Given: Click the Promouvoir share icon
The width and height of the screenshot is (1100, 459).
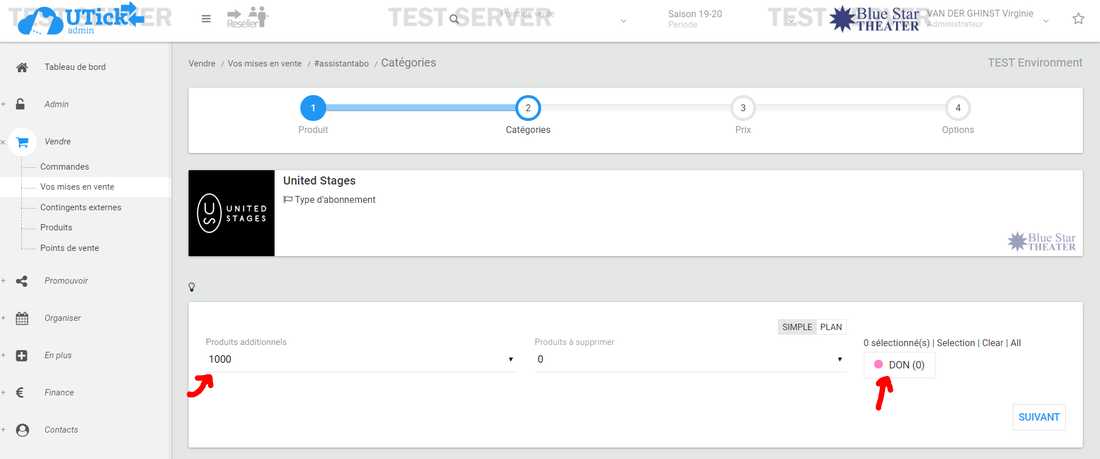Looking at the screenshot, I should point(22,281).
